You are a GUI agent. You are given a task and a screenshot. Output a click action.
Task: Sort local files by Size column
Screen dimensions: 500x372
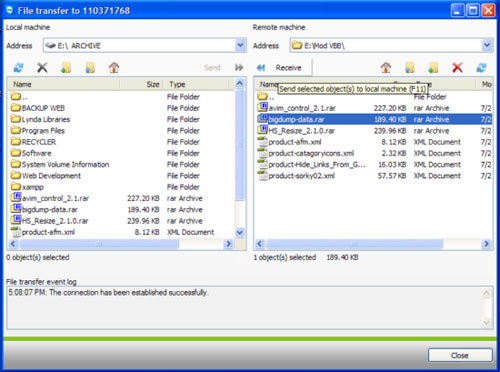(142, 84)
